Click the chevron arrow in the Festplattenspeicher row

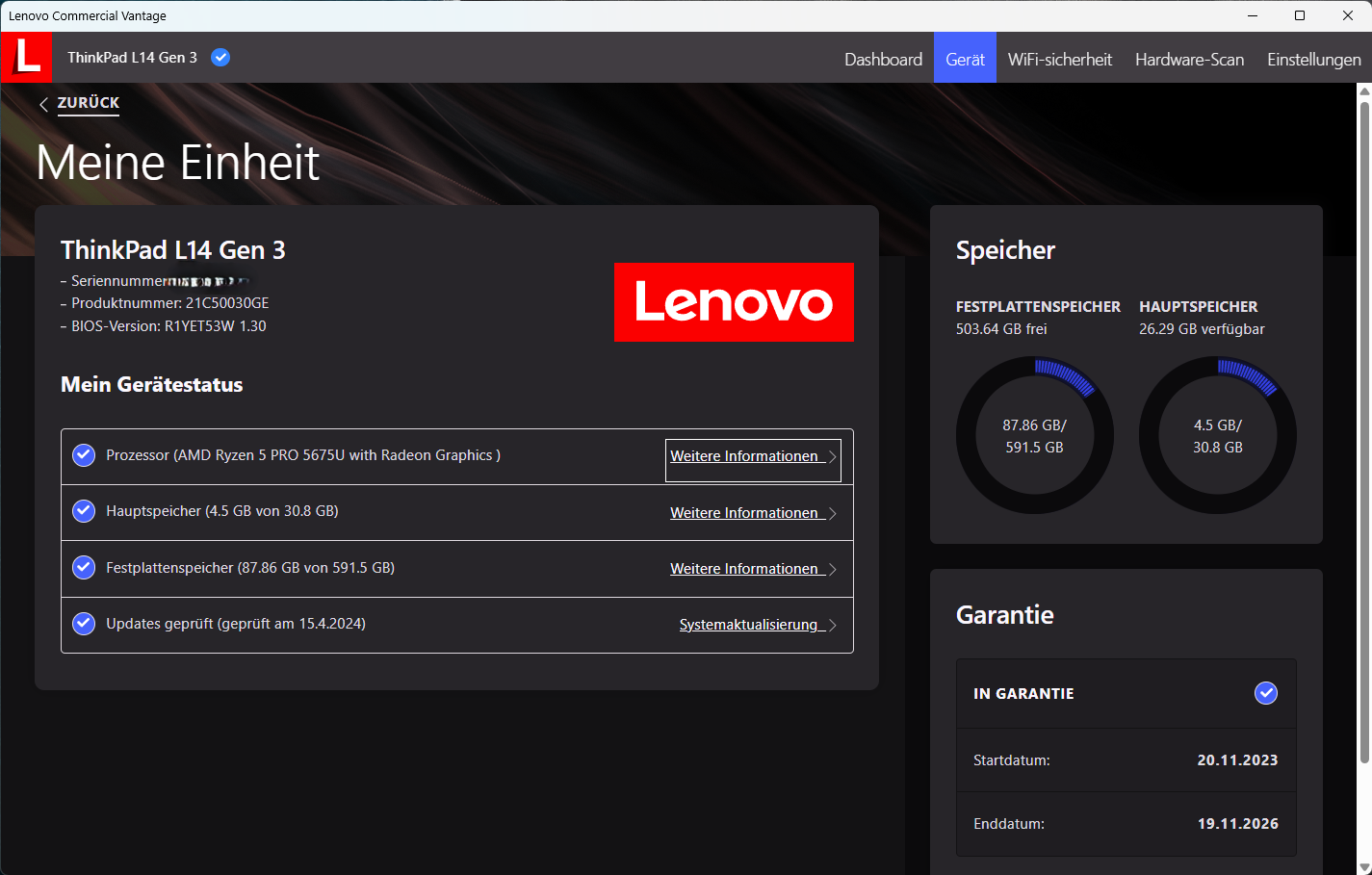click(833, 570)
